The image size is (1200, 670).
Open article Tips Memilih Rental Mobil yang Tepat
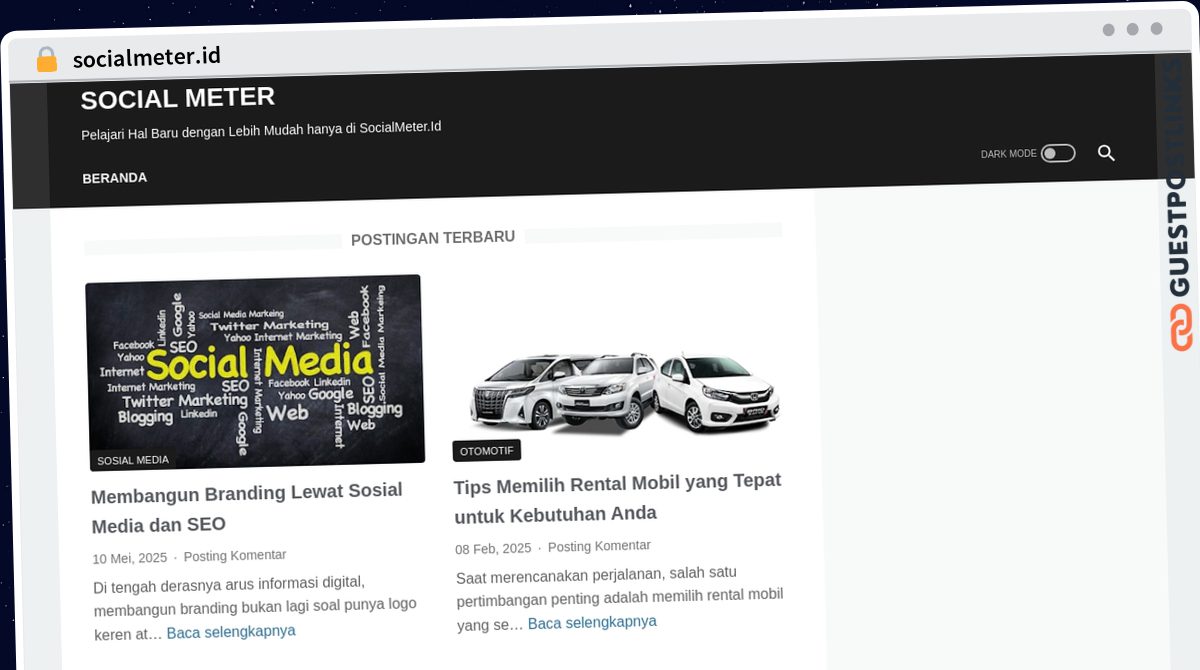617,497
